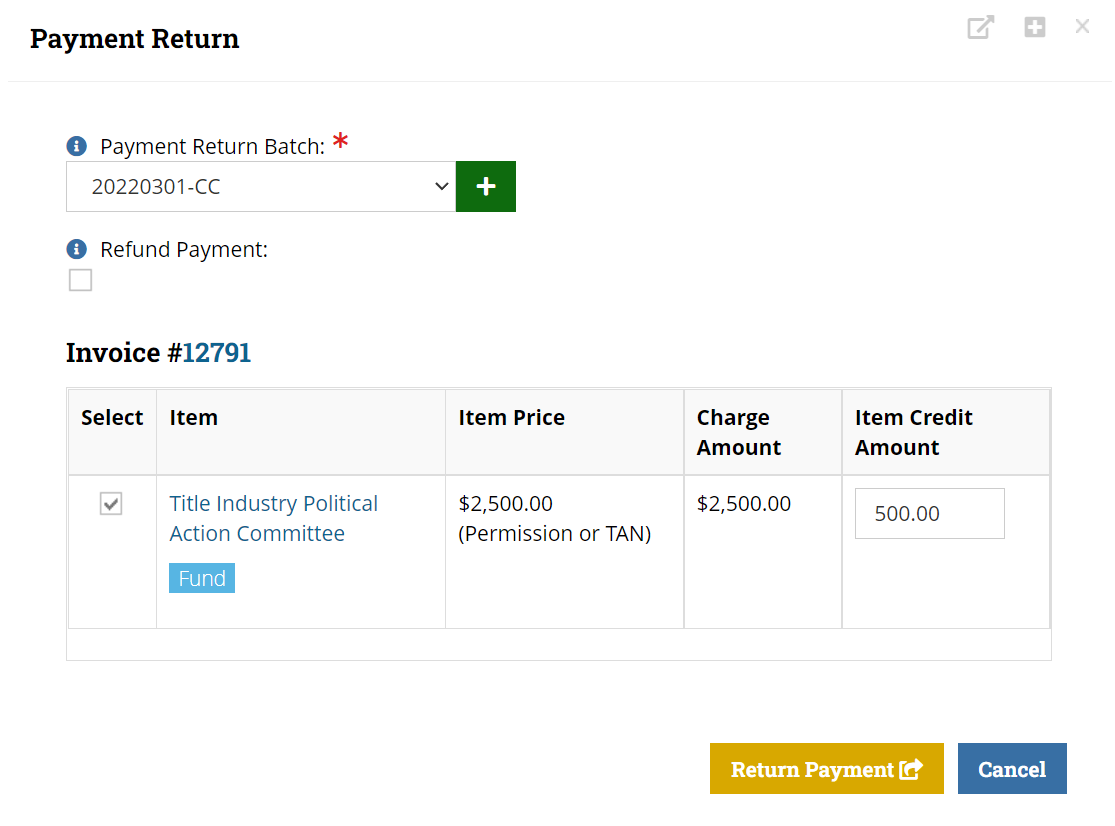Click the Return Payment button text

coord(812,769)
